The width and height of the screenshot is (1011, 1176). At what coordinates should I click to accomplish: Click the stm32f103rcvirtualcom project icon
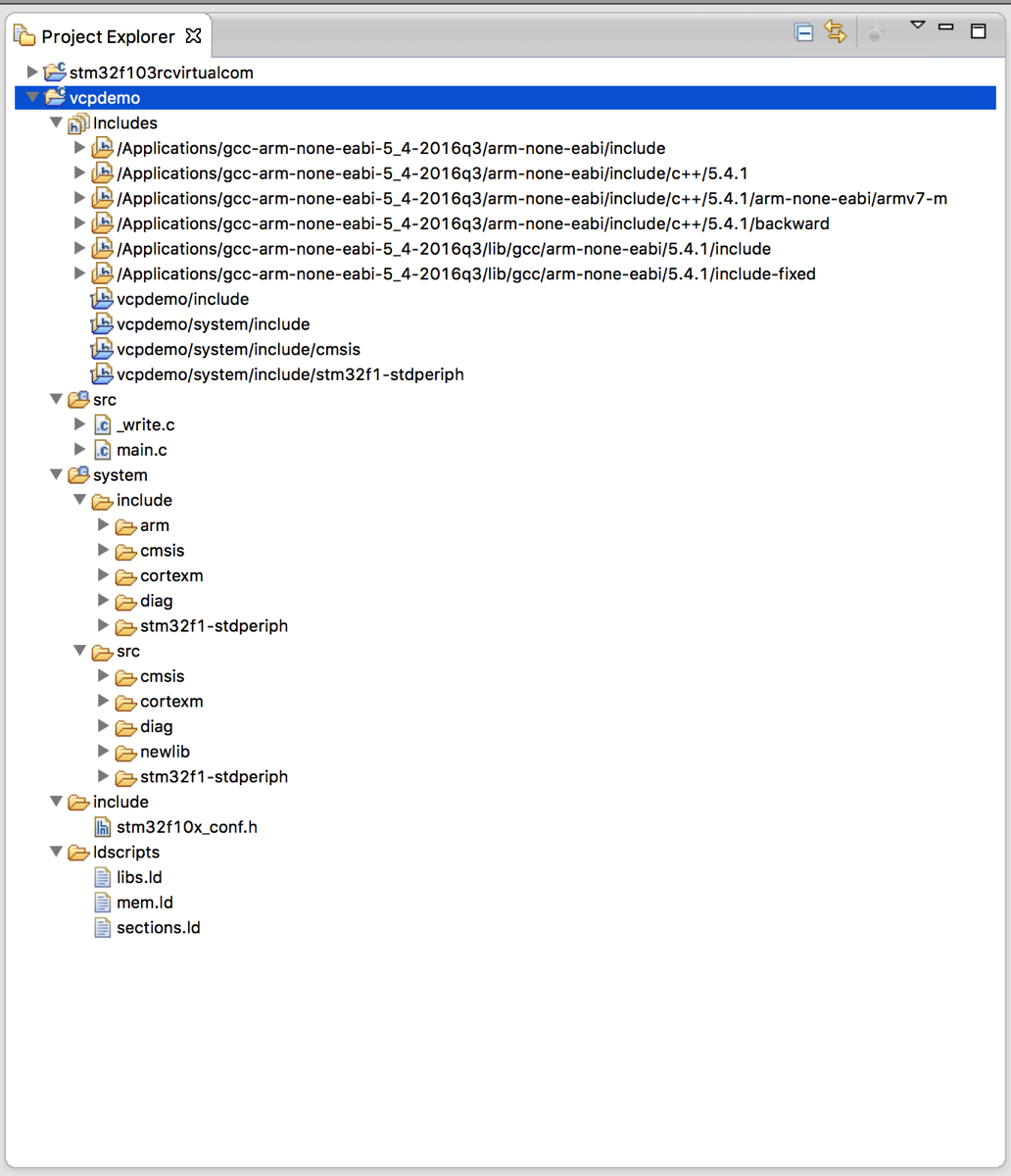tap(55, 73)
